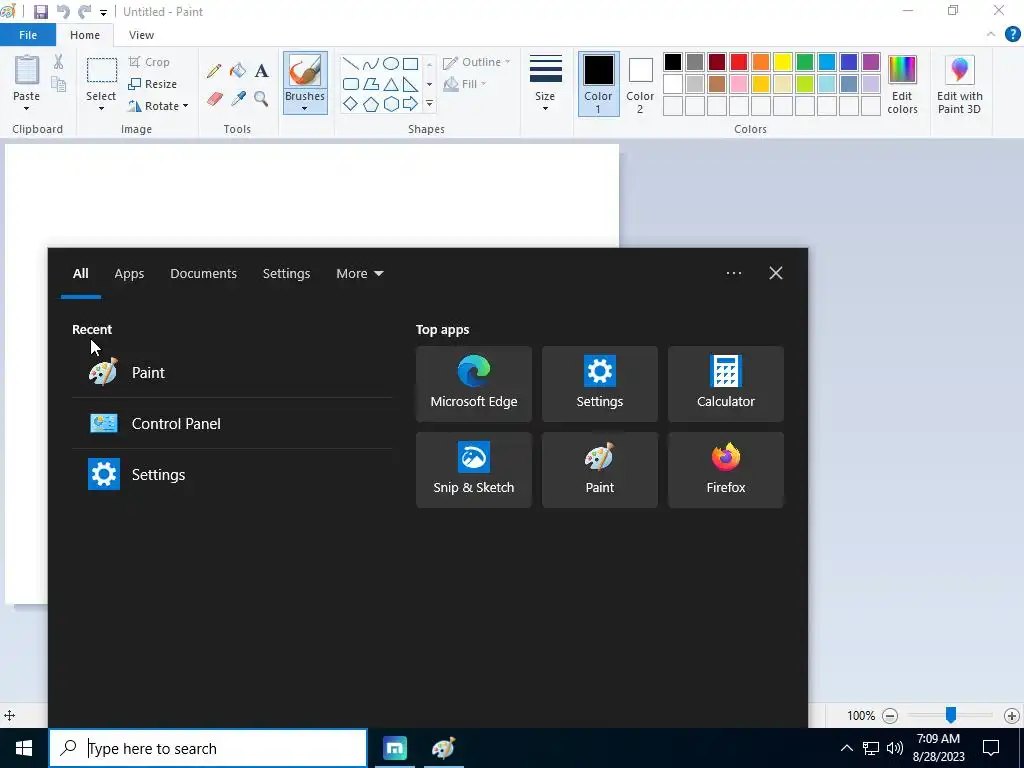This screenshot has width=1024, height=768.
Task: Select the Magnifier tool
Action: point(261,99)
